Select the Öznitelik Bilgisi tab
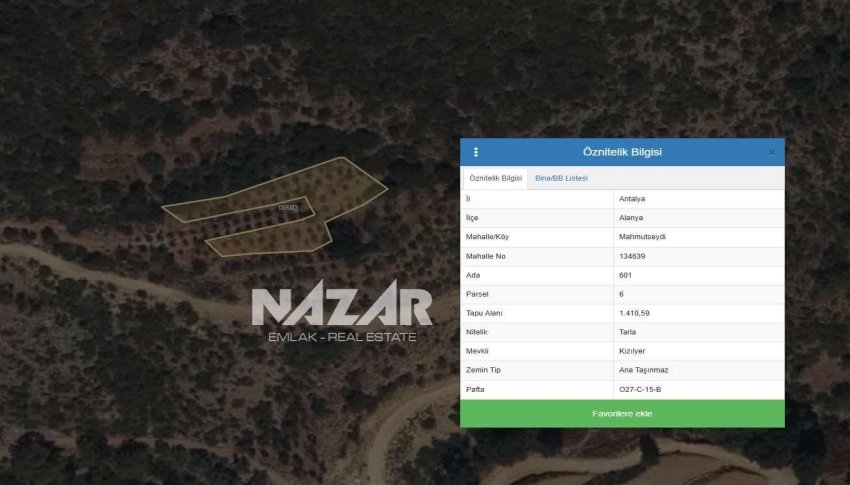The height and width of the screenshot is (485, 850). (496, 178)
